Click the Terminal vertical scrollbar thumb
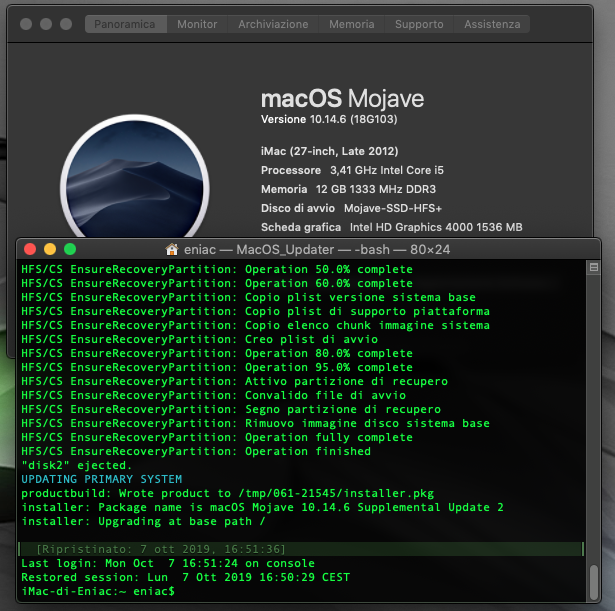The height and width of the screenshot is (611, 615). [594, 581]
